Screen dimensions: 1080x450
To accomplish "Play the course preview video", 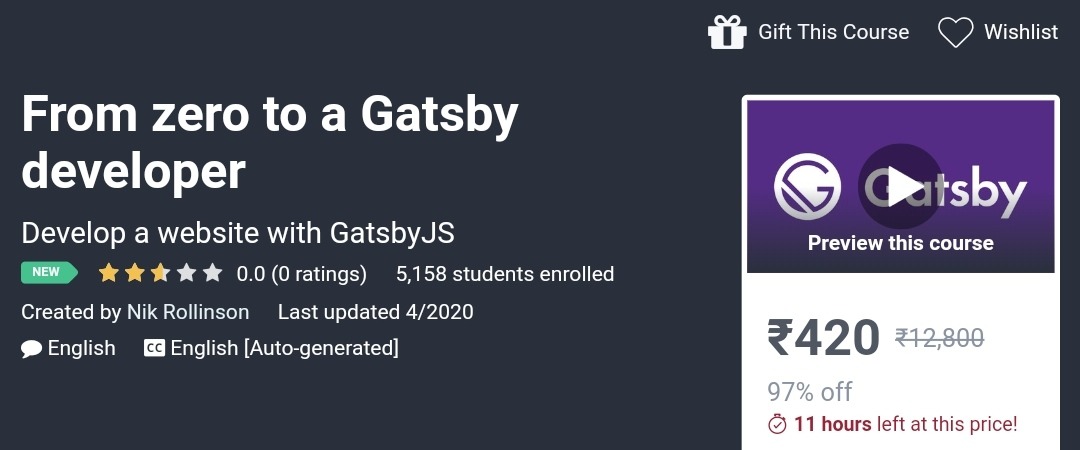I will pos(900,187).
